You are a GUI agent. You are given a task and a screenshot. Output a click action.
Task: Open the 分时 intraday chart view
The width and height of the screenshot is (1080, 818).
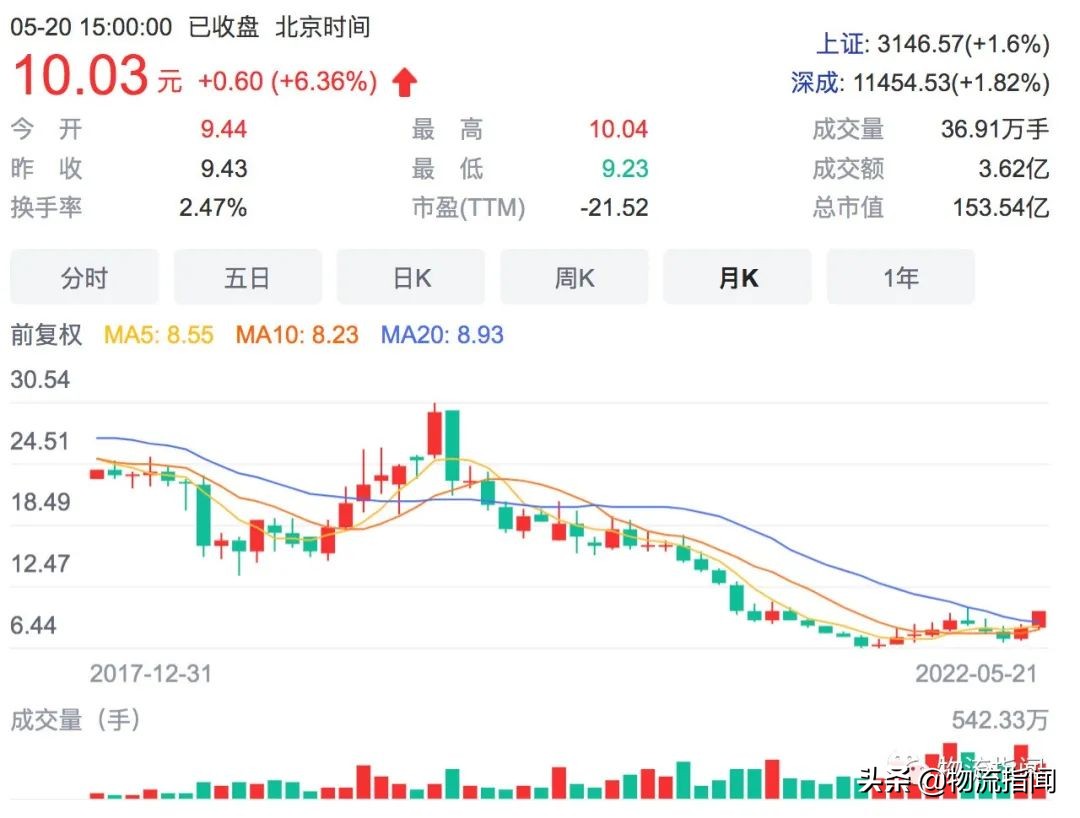[x=84, y=277]
